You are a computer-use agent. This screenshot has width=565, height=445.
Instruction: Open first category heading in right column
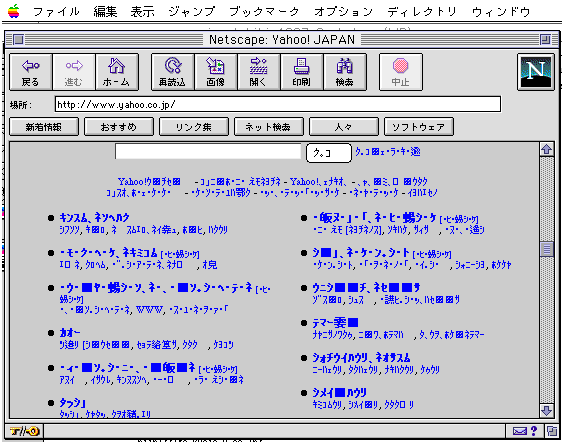[375, 217]
